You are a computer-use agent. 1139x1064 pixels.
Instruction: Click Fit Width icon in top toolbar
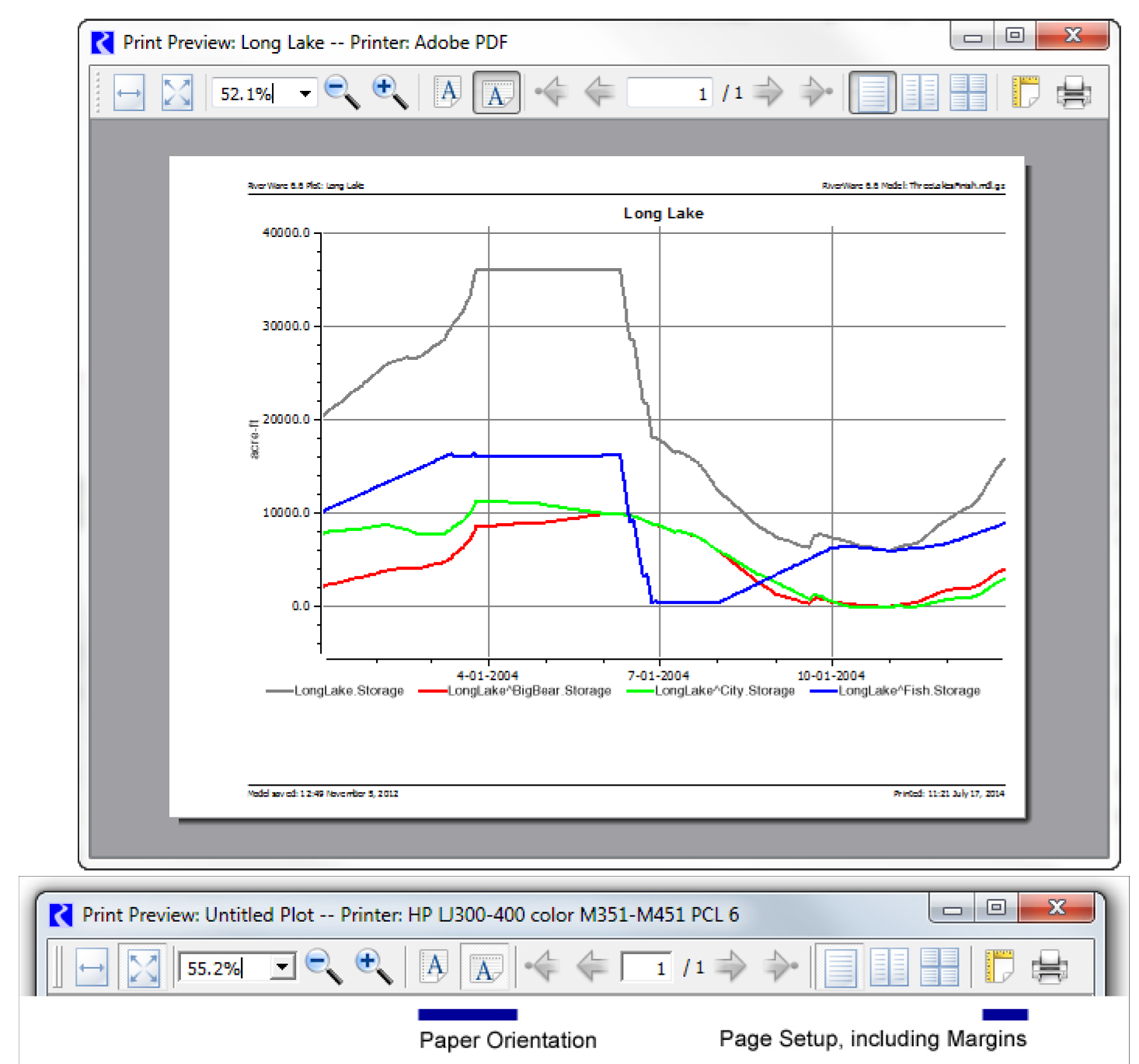point(129,94)
